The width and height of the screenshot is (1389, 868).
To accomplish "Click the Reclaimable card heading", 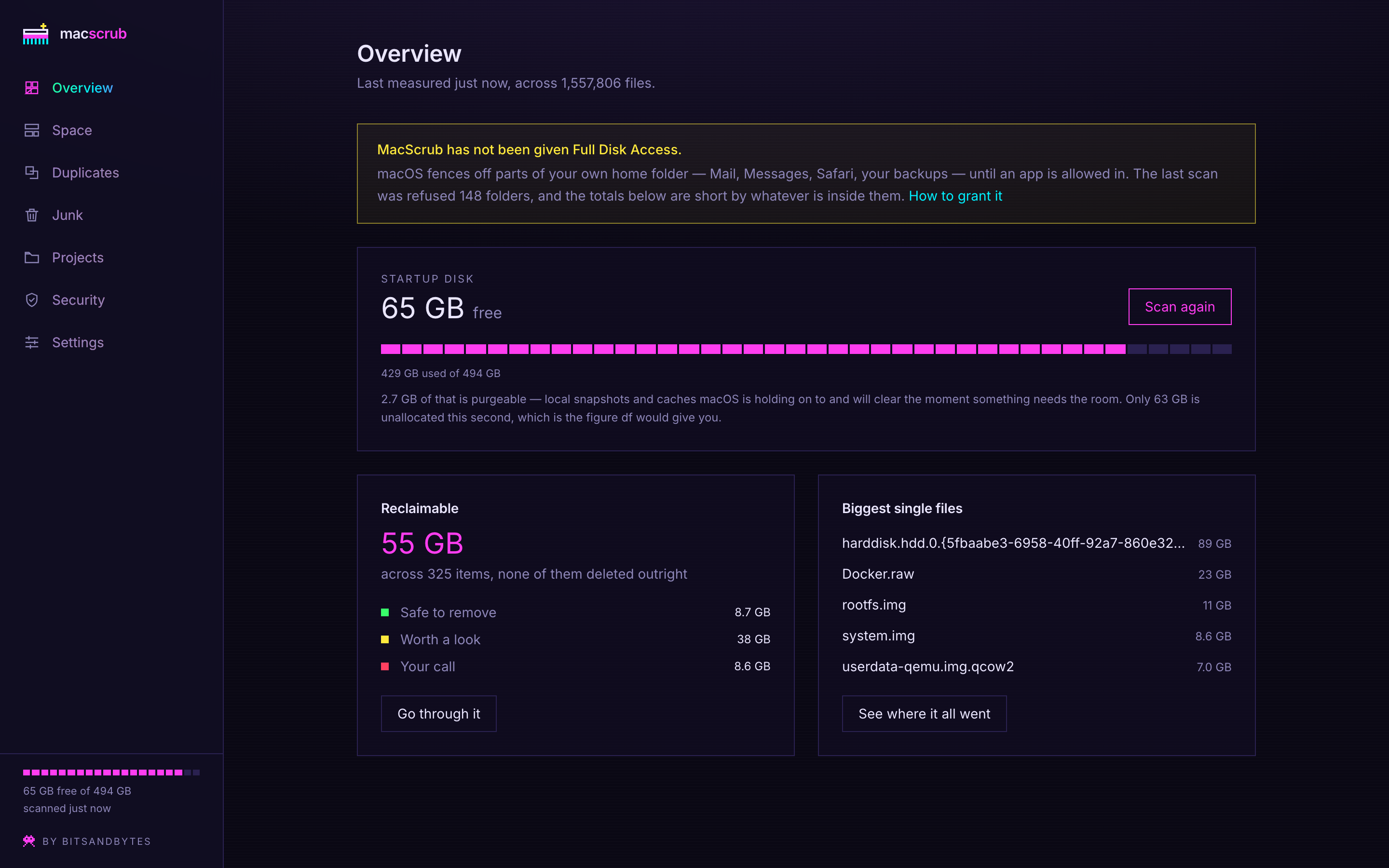I will tap(420, 509).
